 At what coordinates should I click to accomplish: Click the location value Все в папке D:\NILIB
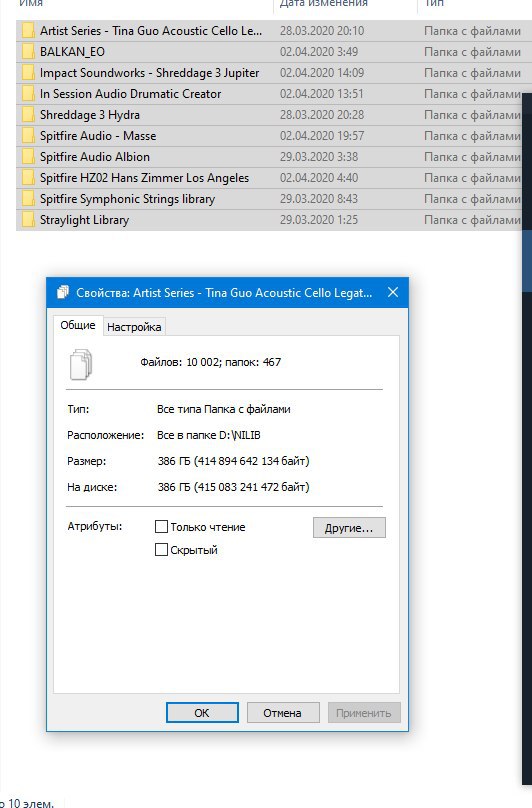click(209, 435)
